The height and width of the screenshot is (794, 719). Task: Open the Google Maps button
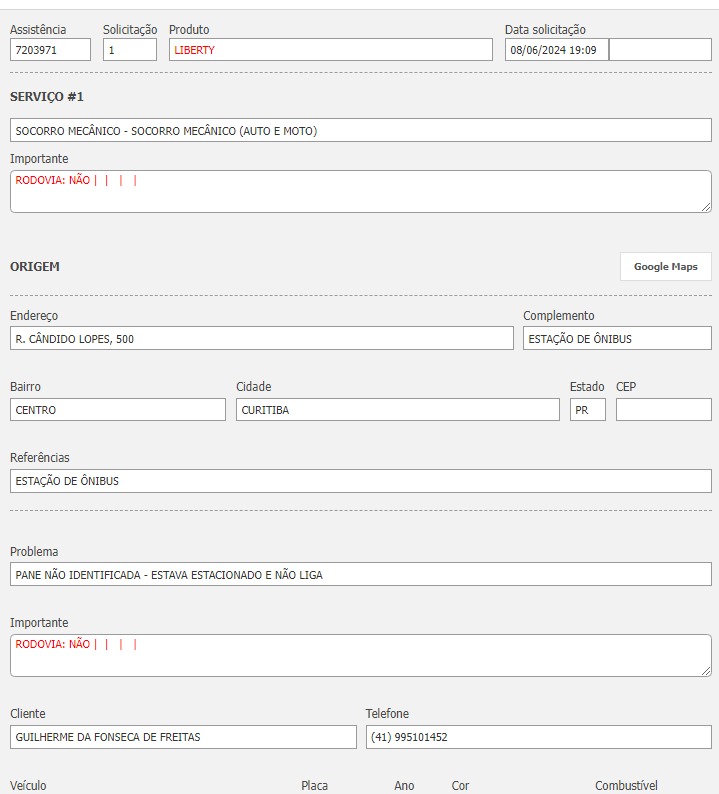[665, 267]
